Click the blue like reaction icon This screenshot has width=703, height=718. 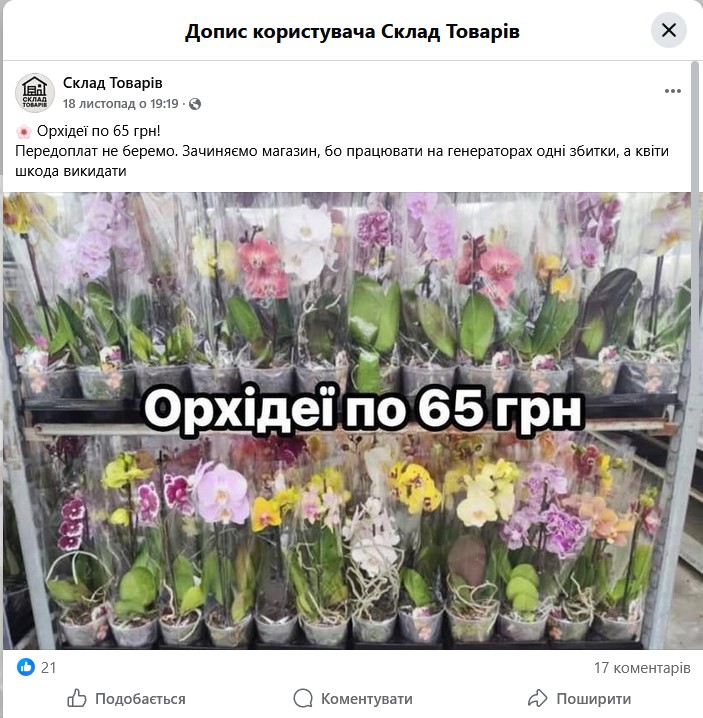(26, 667)
